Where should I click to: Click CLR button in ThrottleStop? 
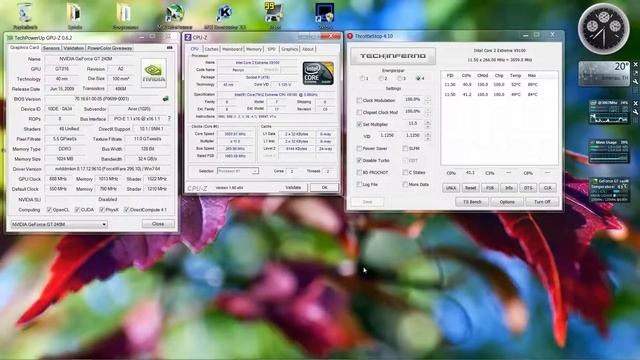coord(547,188)
